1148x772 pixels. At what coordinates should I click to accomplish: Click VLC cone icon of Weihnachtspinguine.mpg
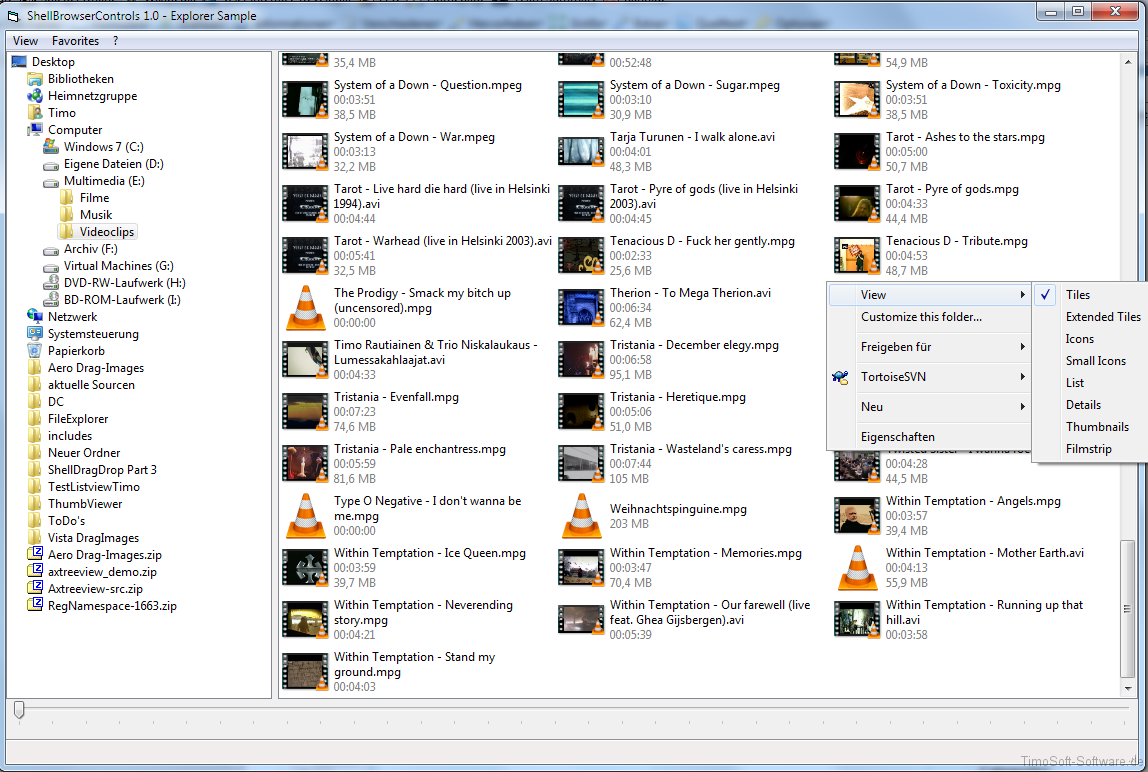[x=581, y=516]
